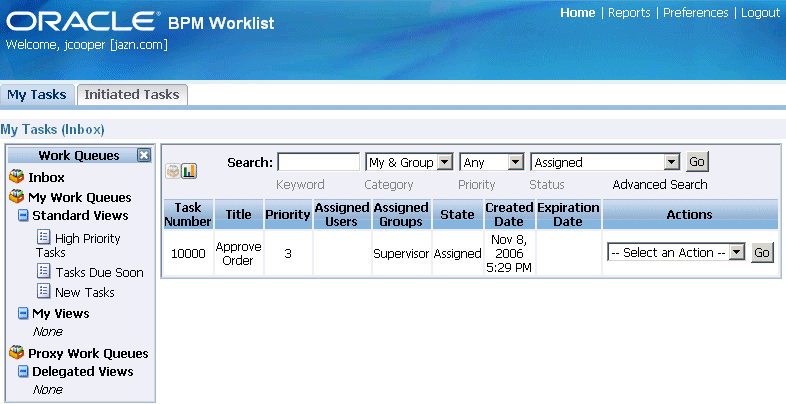Screen dimensions: 786x404
Task: Click the Logout link
Action: tap(760, 13)
